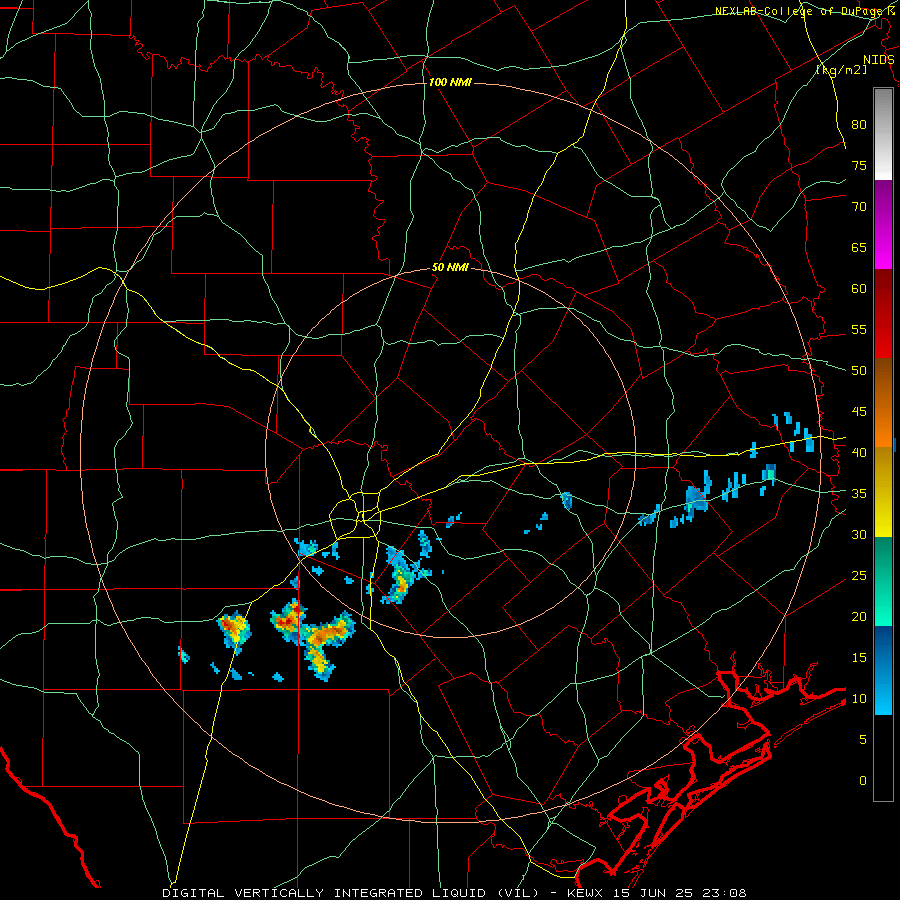Click the scale value '20'

[859, 616]
